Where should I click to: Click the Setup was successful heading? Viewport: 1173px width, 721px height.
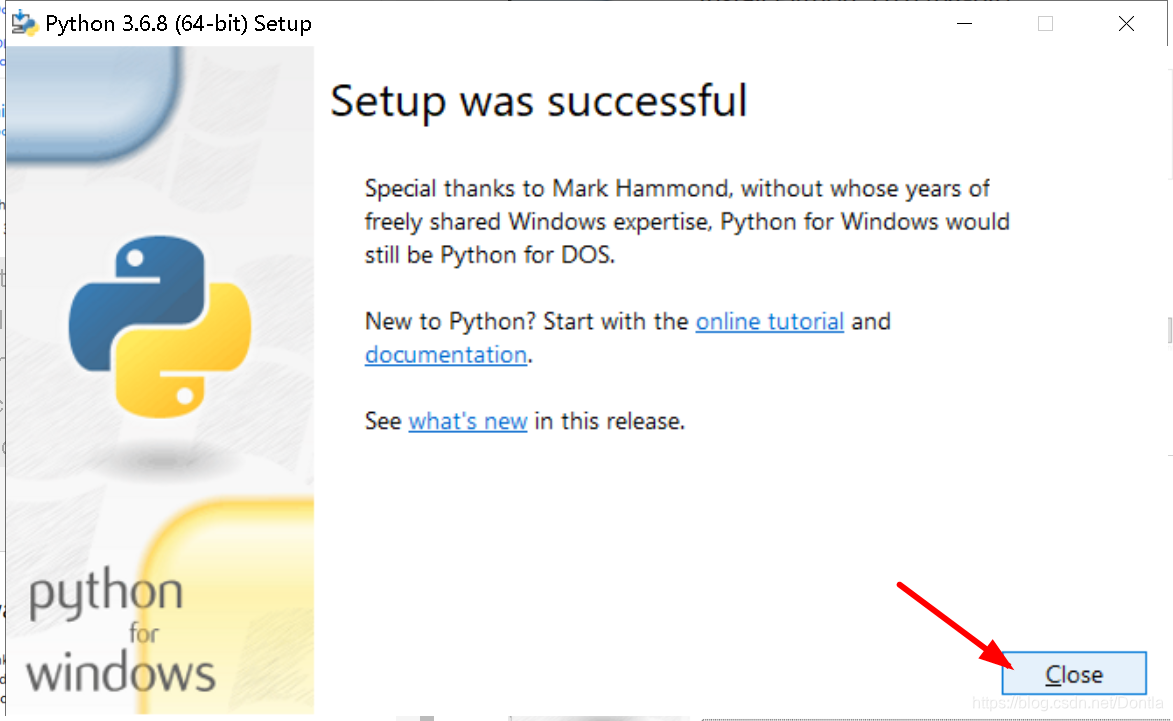pos(539,101)
